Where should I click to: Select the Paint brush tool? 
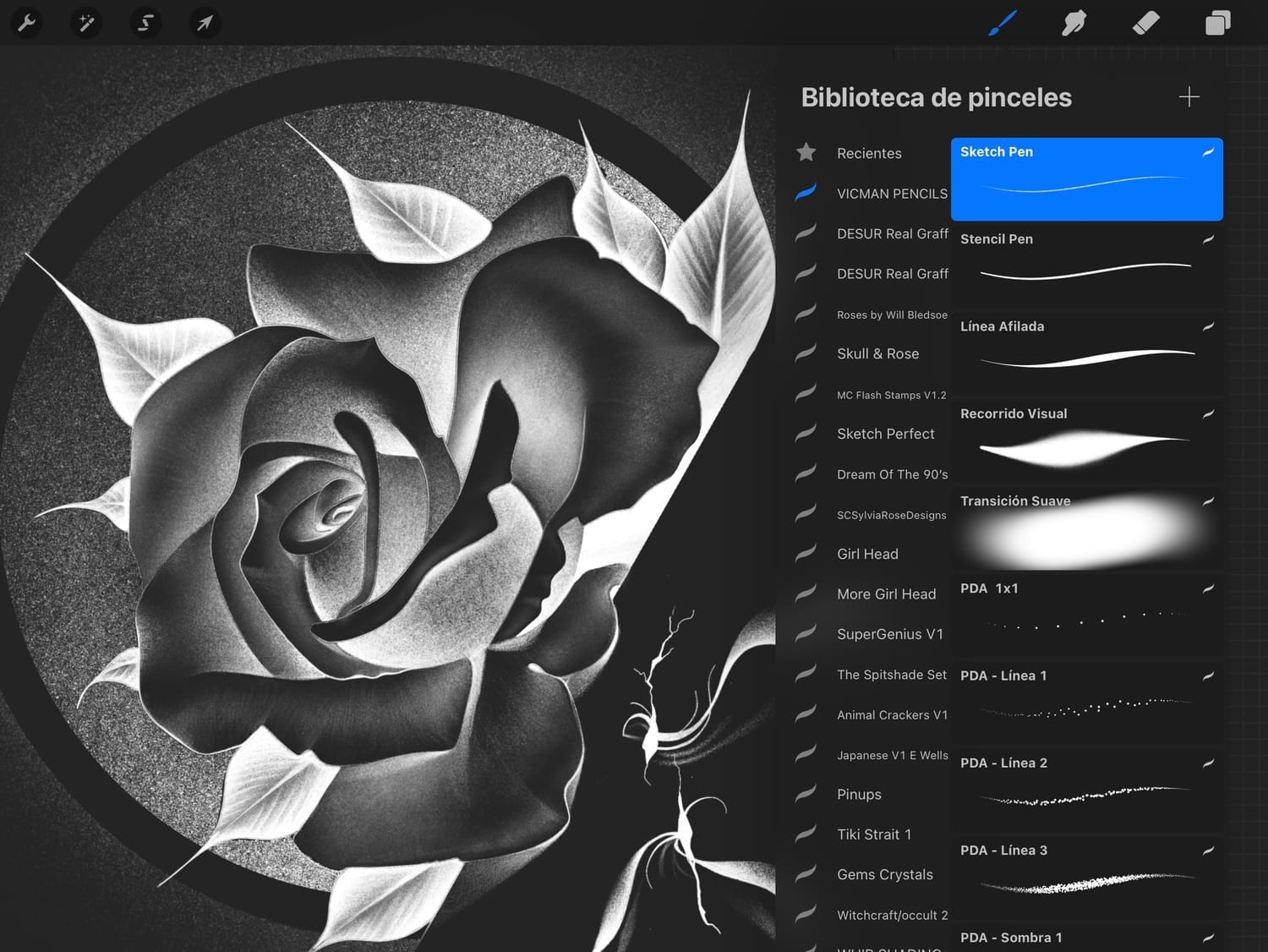point(1003,23)
